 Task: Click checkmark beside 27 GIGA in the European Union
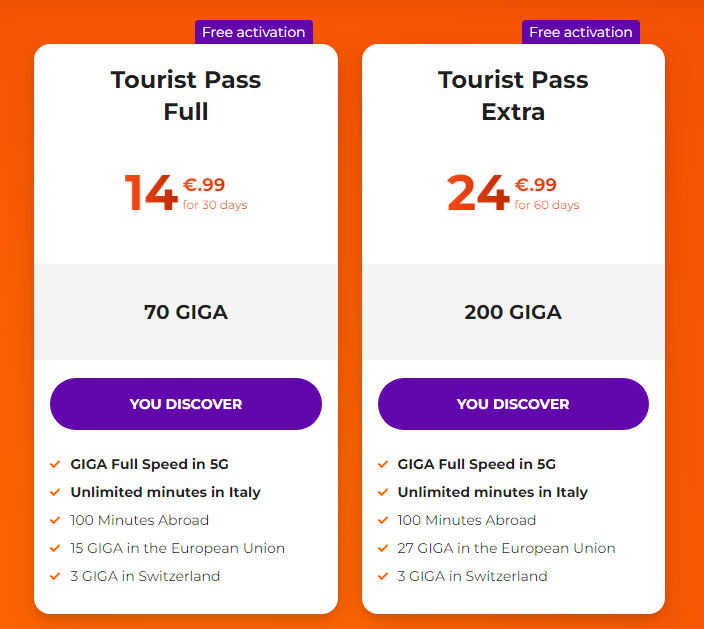383,548
